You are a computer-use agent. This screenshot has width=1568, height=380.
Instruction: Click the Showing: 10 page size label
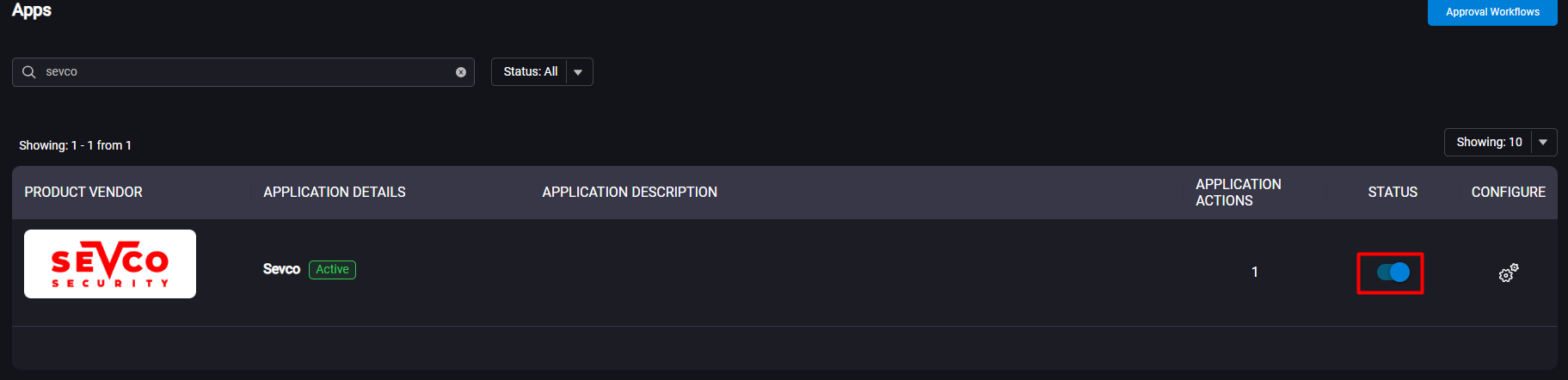pos(1489,143)
